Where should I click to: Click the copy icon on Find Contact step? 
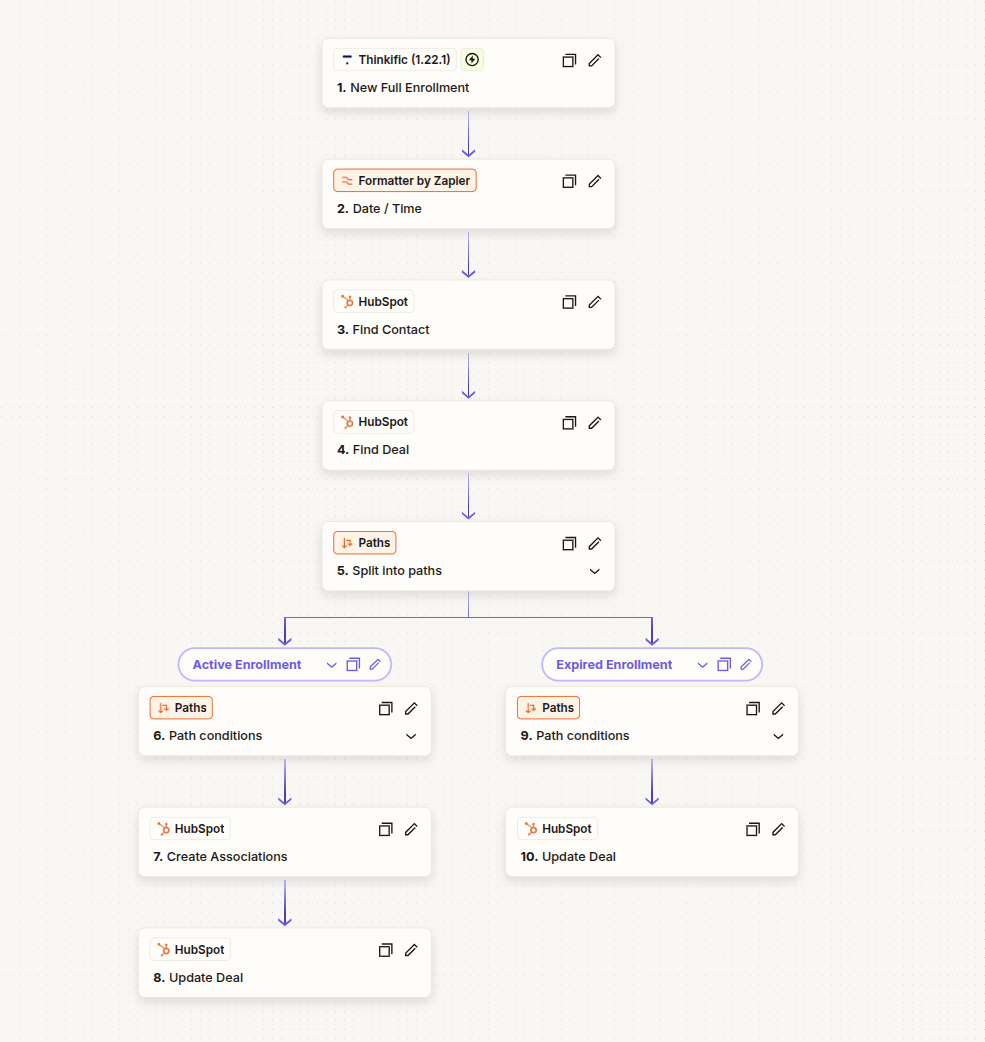click(569, 302)
